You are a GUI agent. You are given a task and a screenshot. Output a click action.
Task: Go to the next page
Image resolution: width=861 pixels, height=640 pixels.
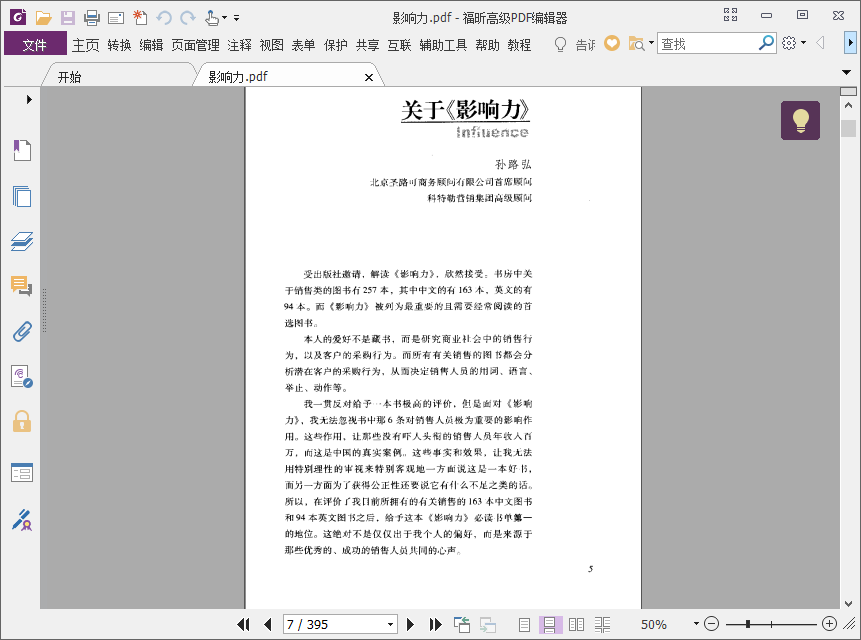[x=410, y=624]
